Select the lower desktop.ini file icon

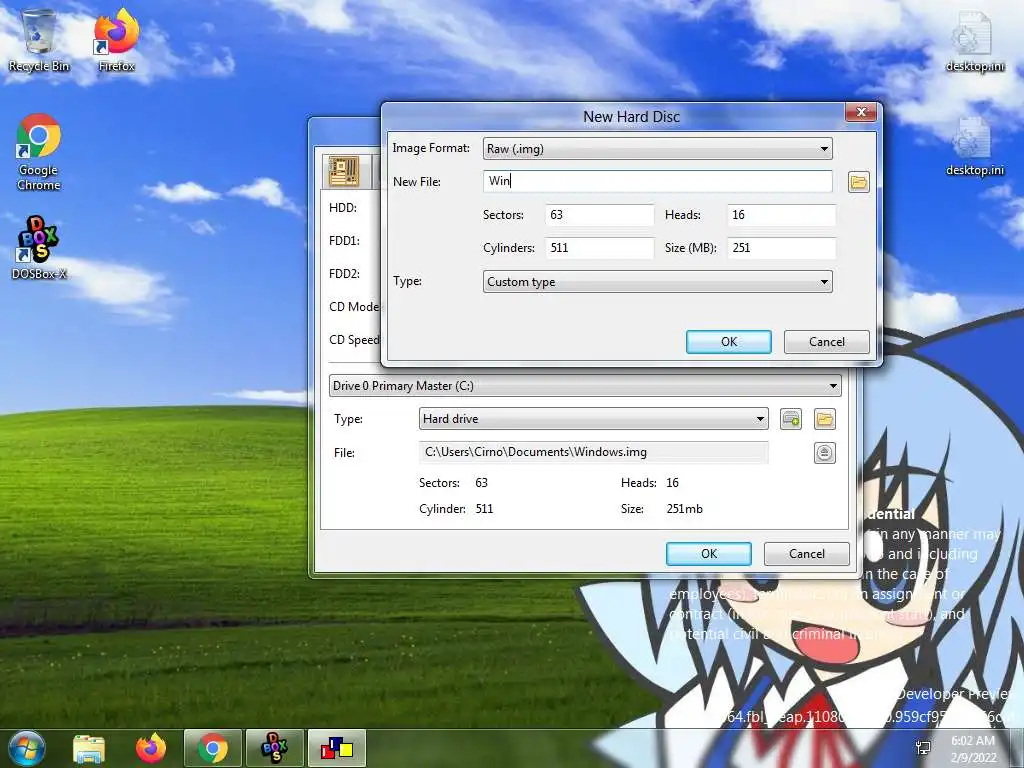pyautogui.click(x=975, y=146)
